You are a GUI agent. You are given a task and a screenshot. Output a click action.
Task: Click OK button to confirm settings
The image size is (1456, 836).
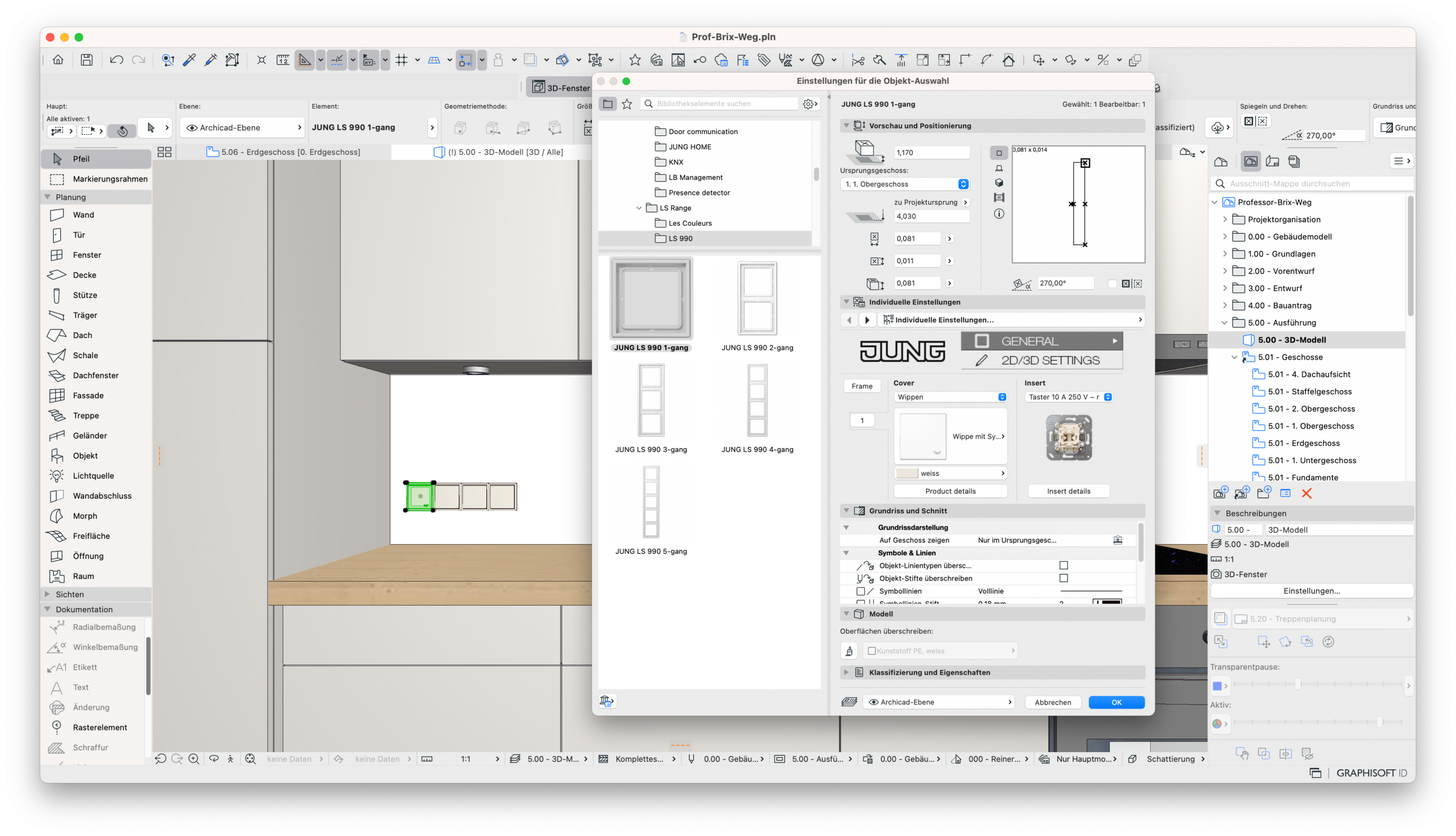click(1116, 701)
